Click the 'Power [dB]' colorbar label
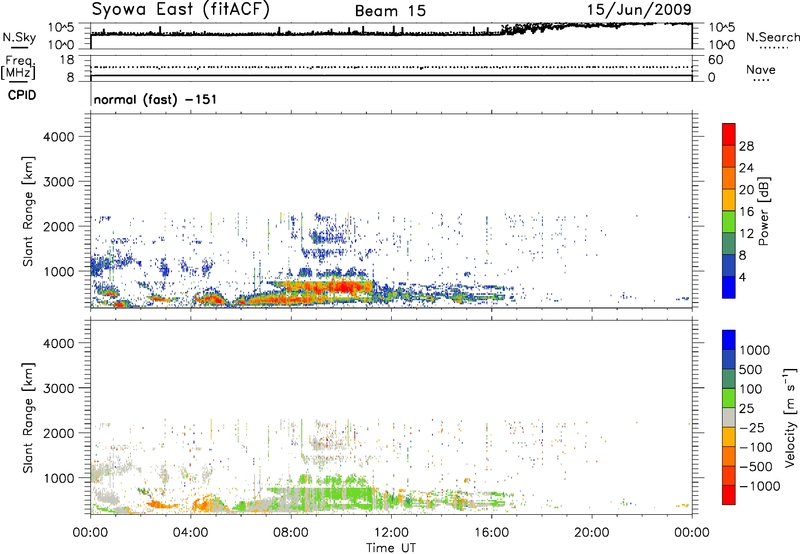This screenshot has width=800, height=554. tap(763, 211)
